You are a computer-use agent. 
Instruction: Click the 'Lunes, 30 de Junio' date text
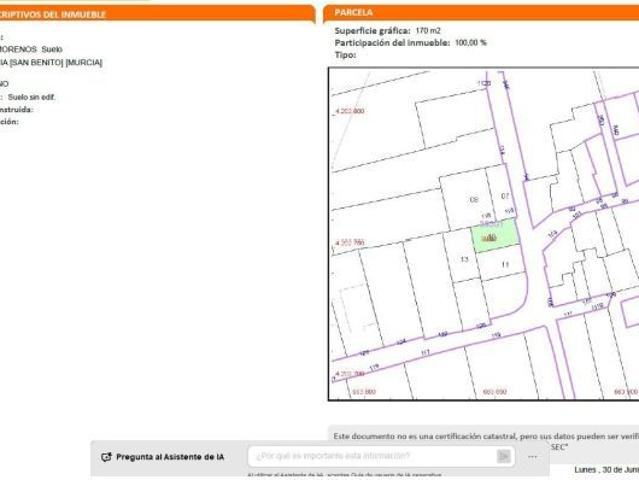coord(606,470)
